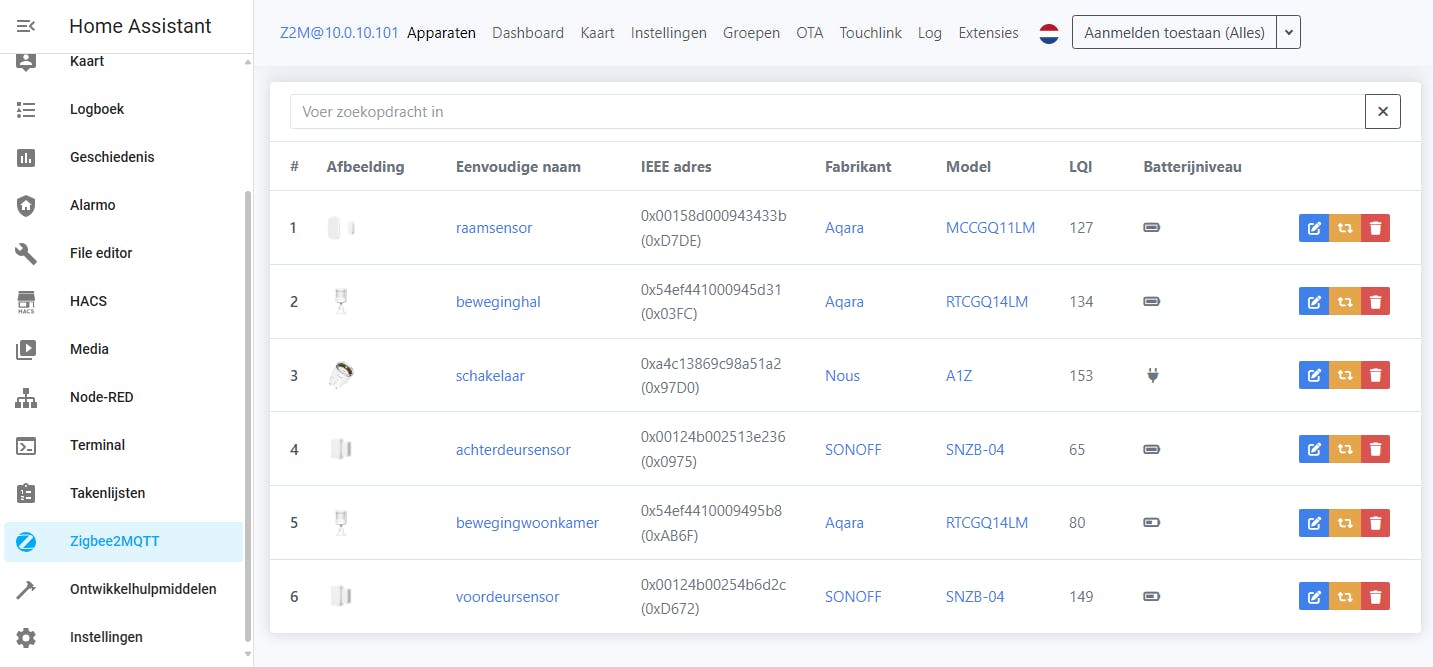This screenshot has height=667, width=1433.
Task: Select the IEEE address 0xa4c13869c98a51a2
Action: 711,364
